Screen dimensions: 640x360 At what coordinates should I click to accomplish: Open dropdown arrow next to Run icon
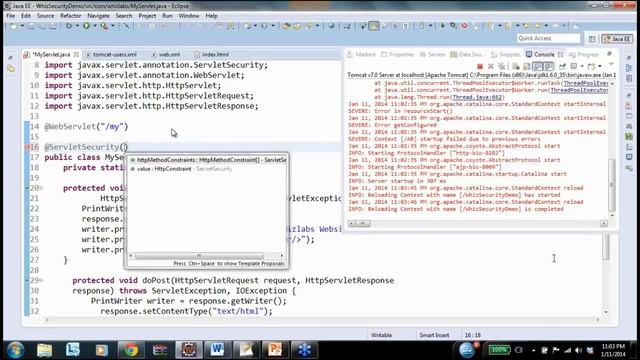click(95, 26)
